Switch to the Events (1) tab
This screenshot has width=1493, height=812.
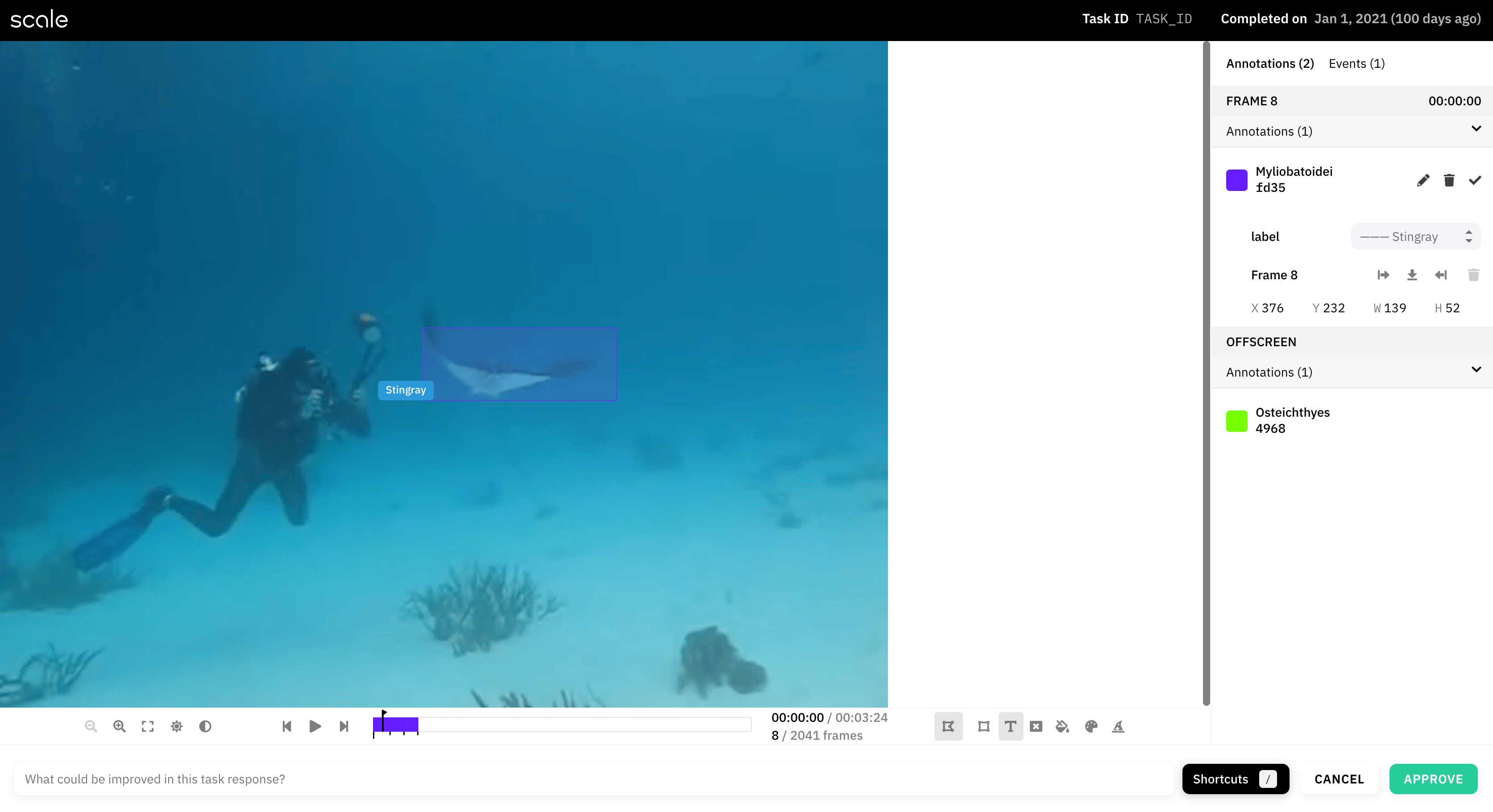(1357, 64)
